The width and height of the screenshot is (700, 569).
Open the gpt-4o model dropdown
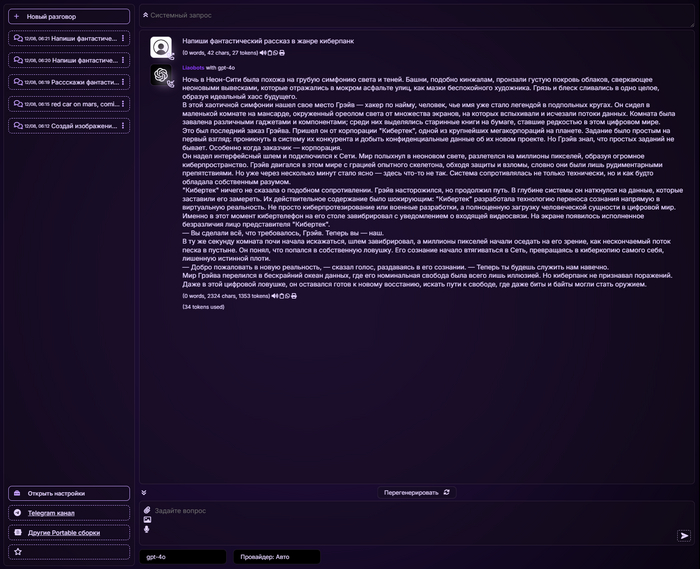[183, 557]
